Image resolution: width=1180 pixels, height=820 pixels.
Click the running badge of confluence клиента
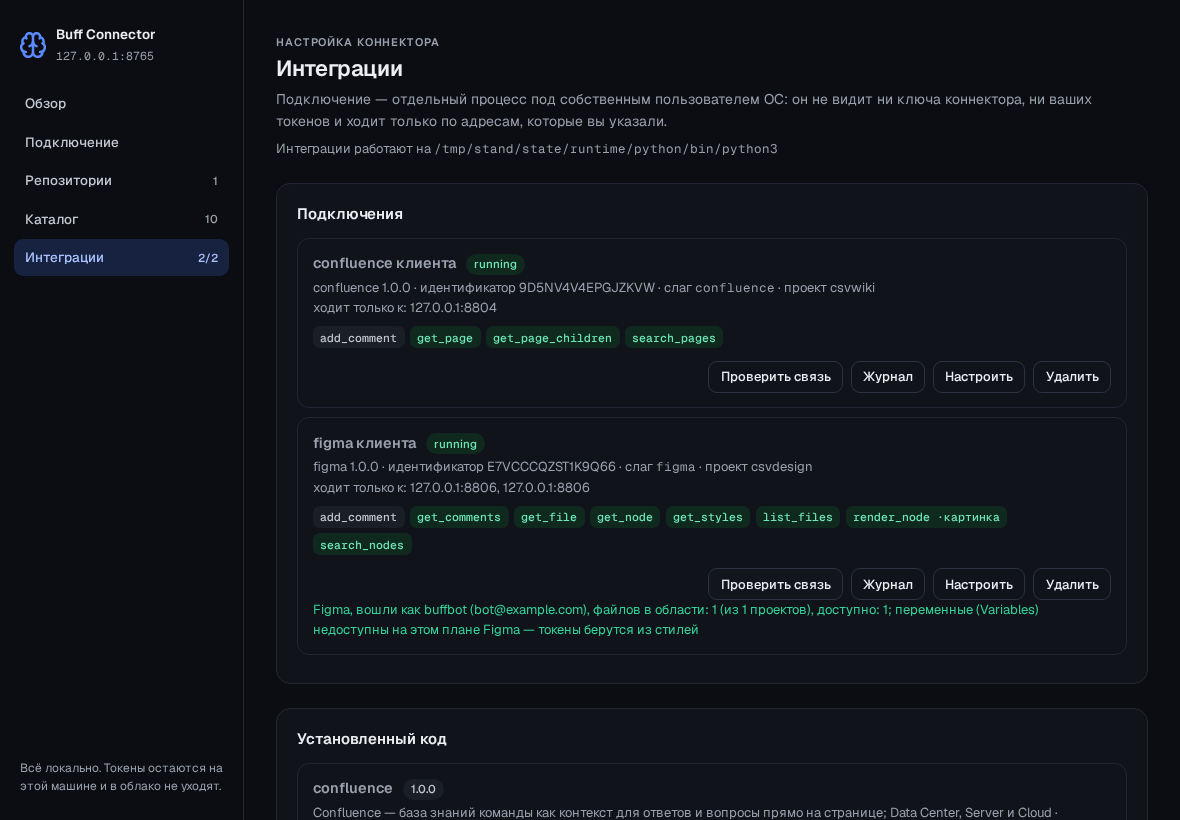tap(495, 264)
